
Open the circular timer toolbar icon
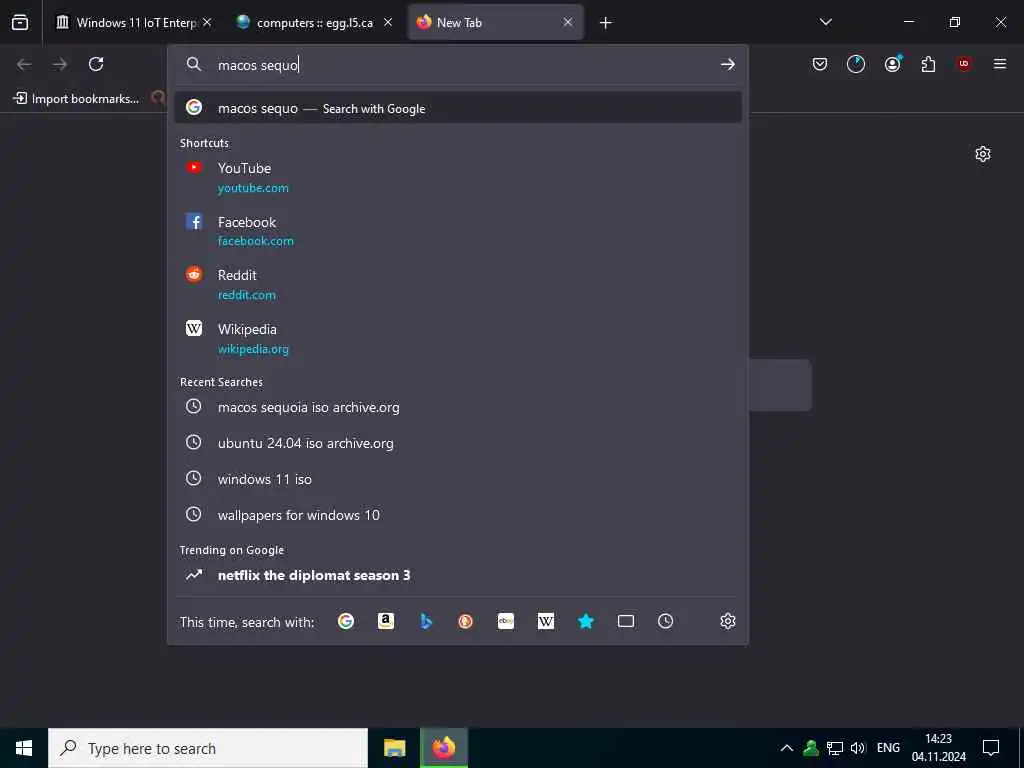(856, 64)
